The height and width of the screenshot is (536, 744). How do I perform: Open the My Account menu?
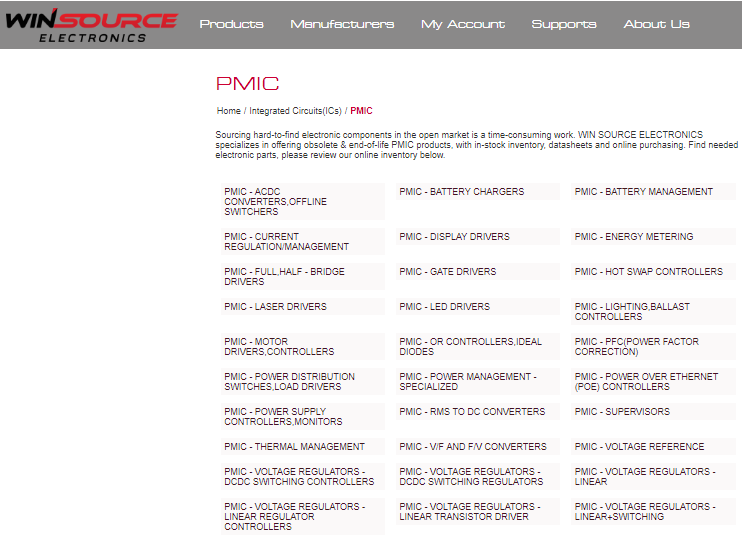coord(463,24)
